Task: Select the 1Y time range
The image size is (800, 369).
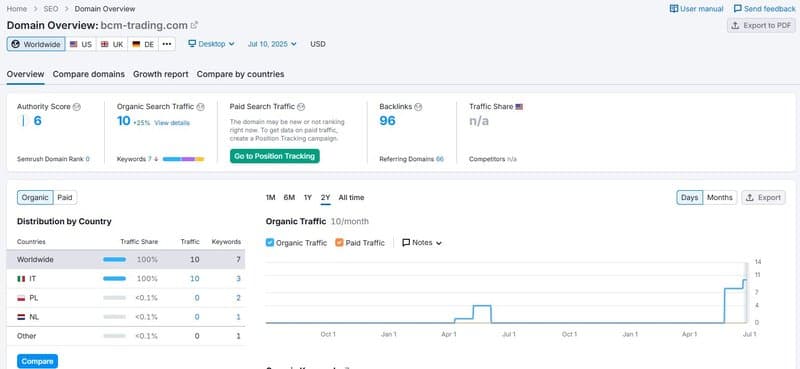Action: click(x=308, y=198)
